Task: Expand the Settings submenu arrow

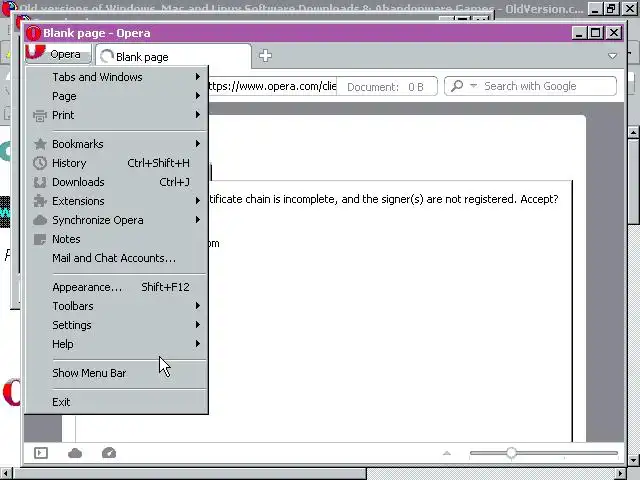Action: pyautogui.click(x=198, y=324)
